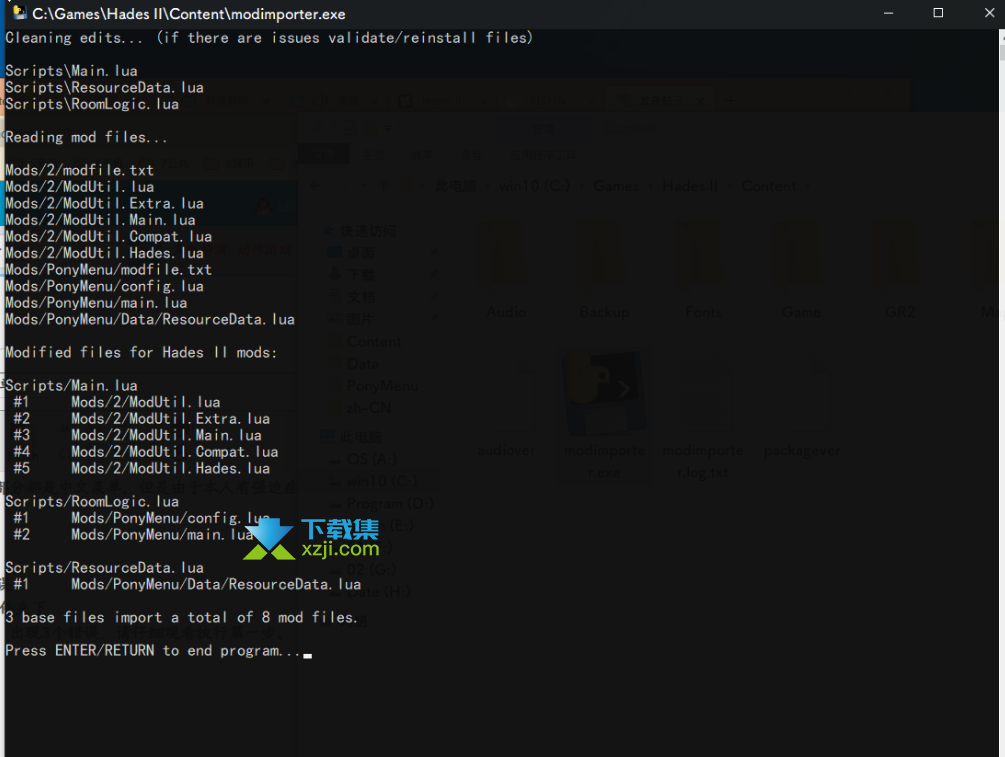Click the win10 (C:) breadcrumb in address bar
1005x757 pixels.
pos(534,186)
